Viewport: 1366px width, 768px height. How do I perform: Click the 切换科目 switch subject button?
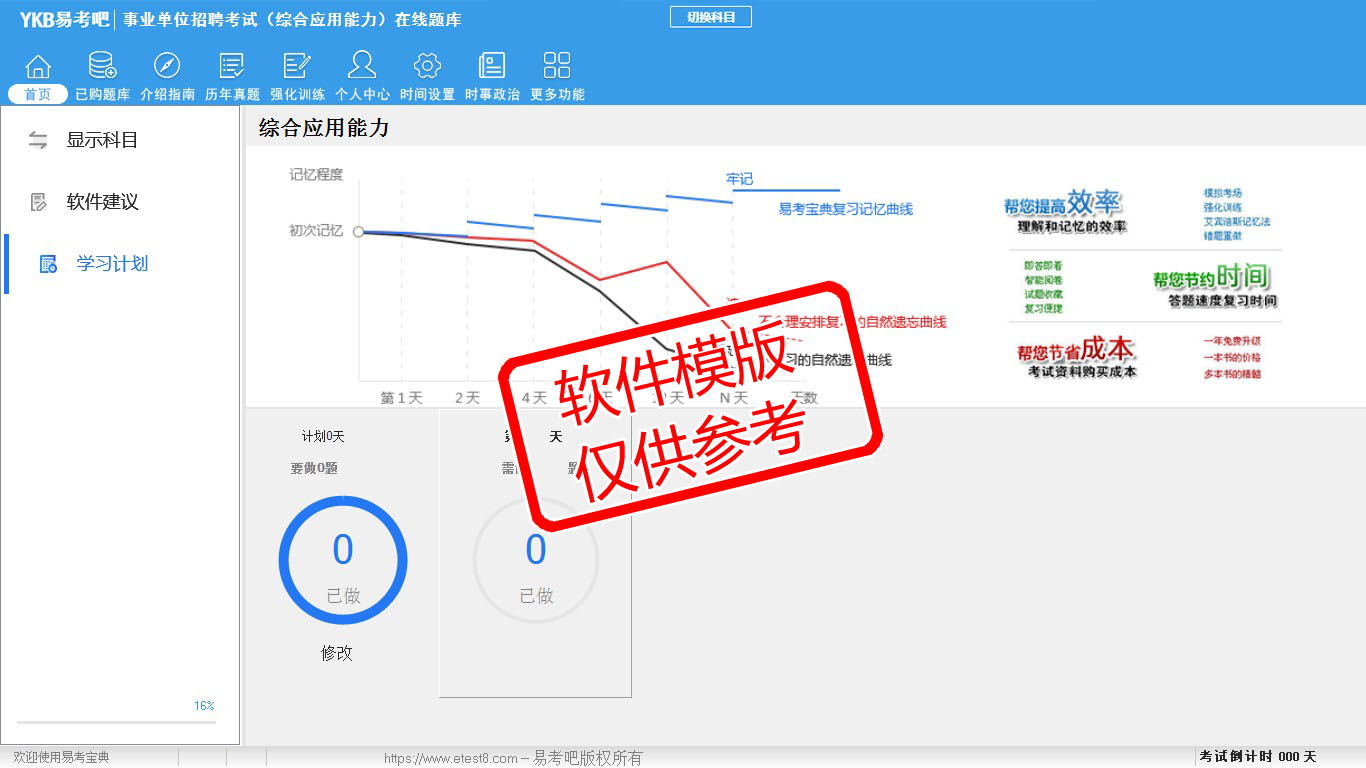710,17
